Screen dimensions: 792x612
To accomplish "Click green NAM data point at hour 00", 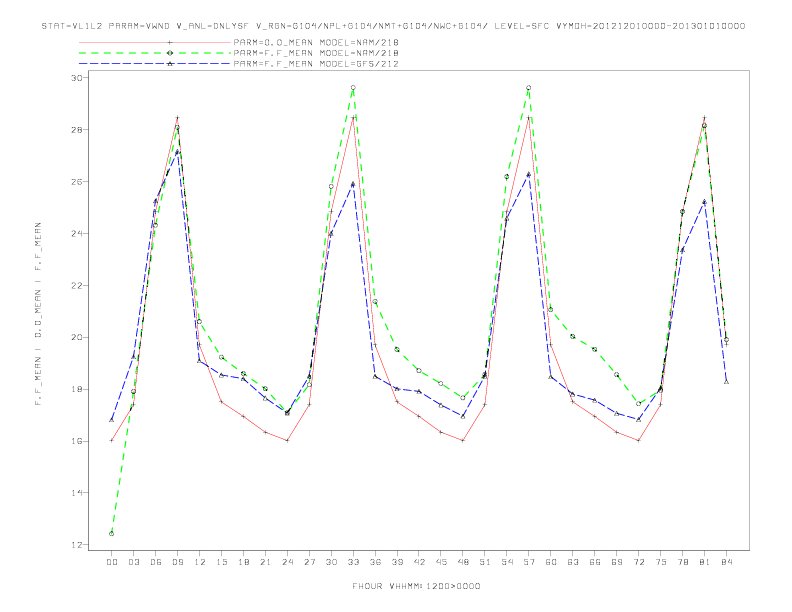I will point(112,534).
